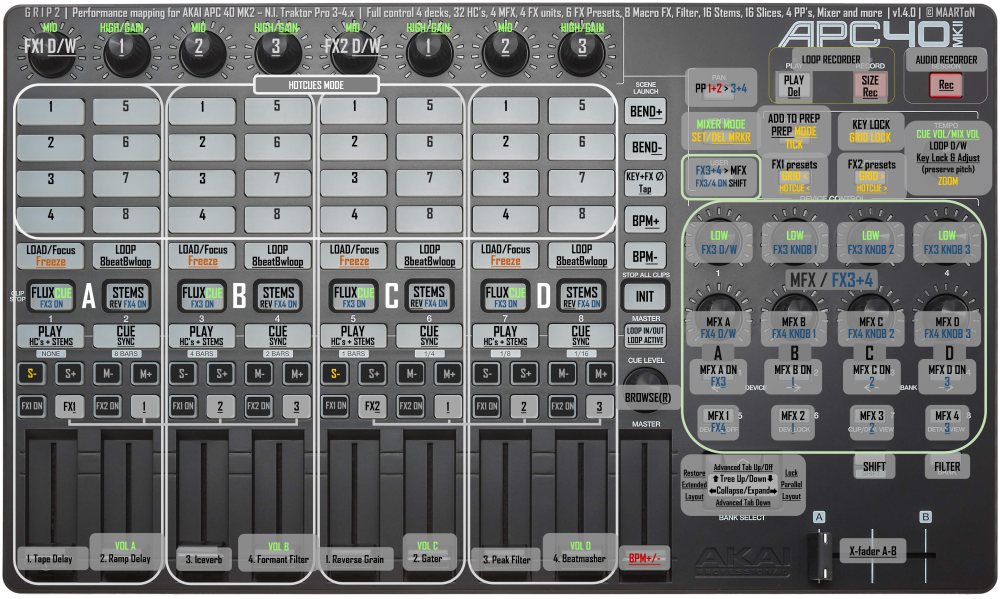
Task: Click the FX1 select button in deck A
Action: coord(70,406)
